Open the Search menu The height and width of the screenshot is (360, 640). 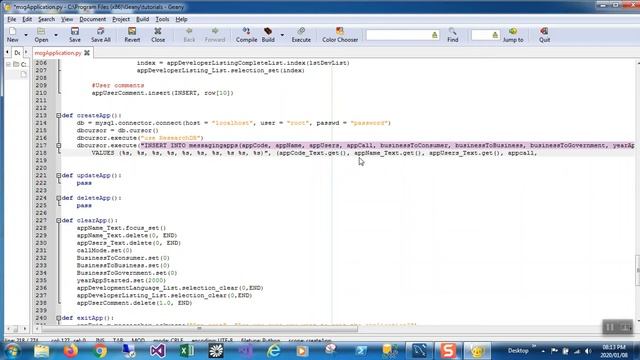(46, 19)
